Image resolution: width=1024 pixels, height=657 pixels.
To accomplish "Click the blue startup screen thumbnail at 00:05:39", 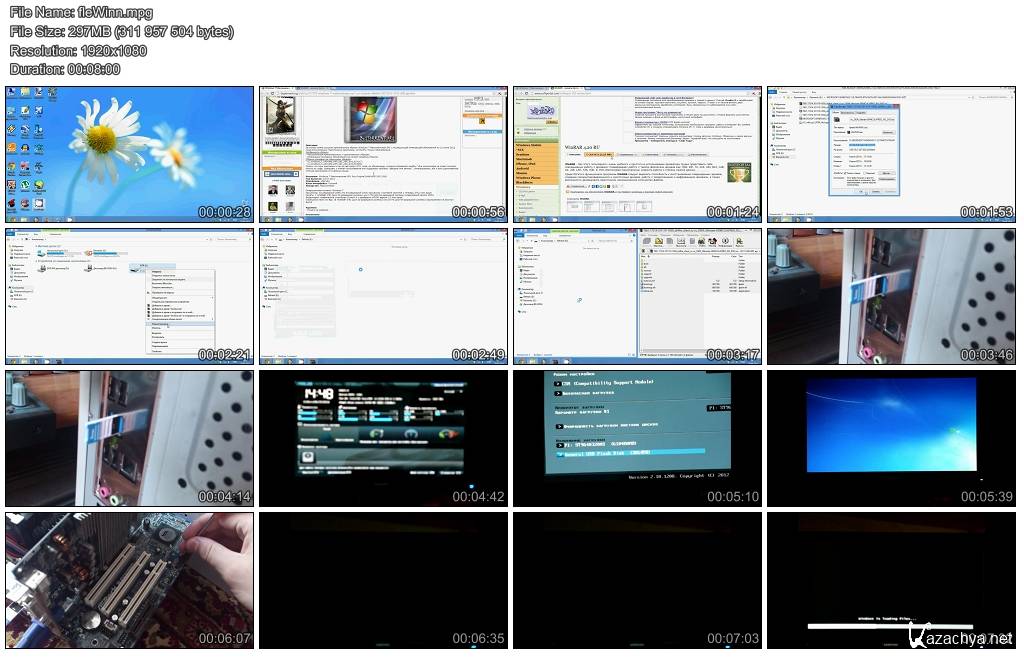I will point(891,438).
